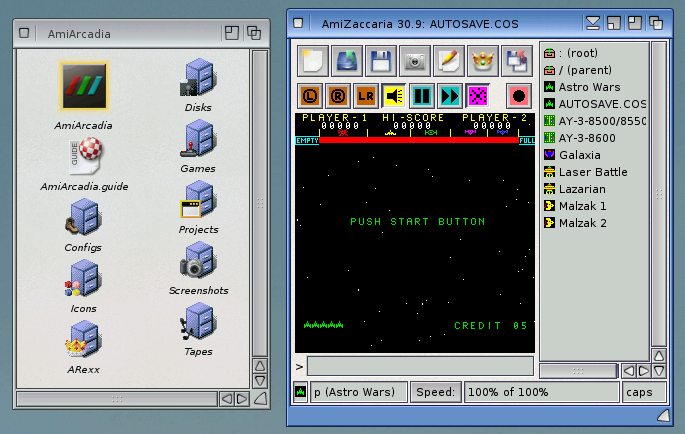
Task: Go to the / (parent) directory entry
Action: click(x=591, y=70)
